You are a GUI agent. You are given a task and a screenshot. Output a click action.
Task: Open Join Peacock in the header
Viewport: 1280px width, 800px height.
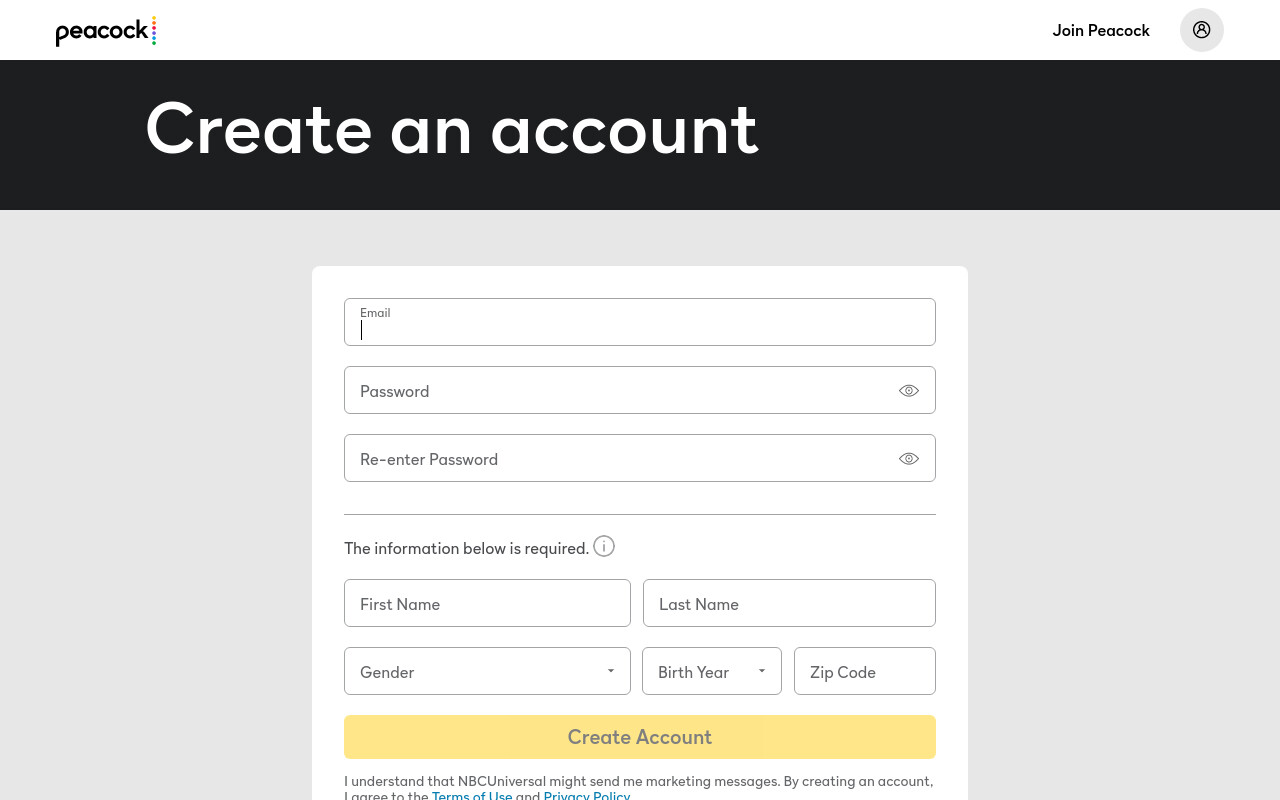(x=1101, y=30)
